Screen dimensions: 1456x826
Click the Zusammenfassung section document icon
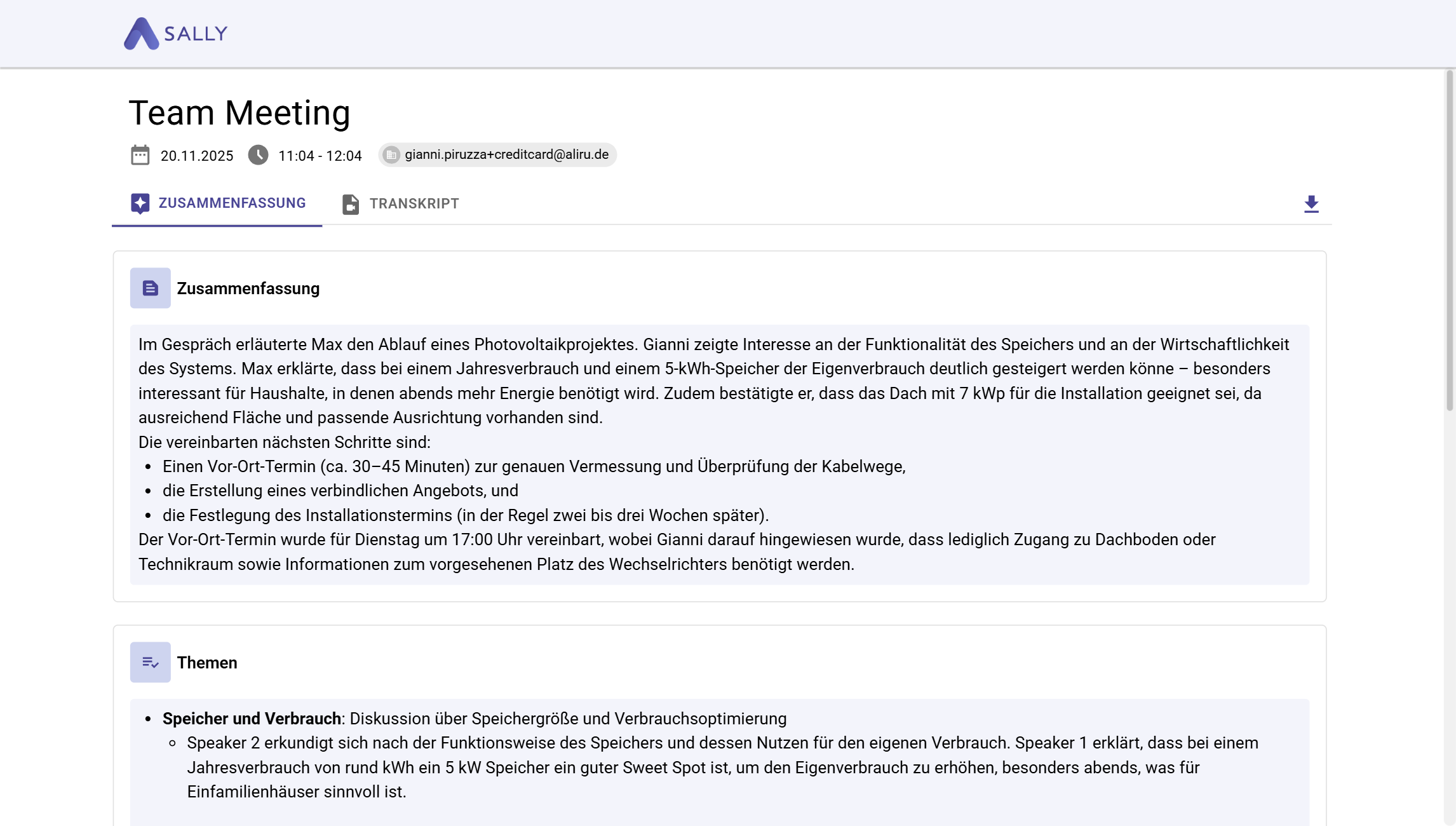tap(150, 288)
